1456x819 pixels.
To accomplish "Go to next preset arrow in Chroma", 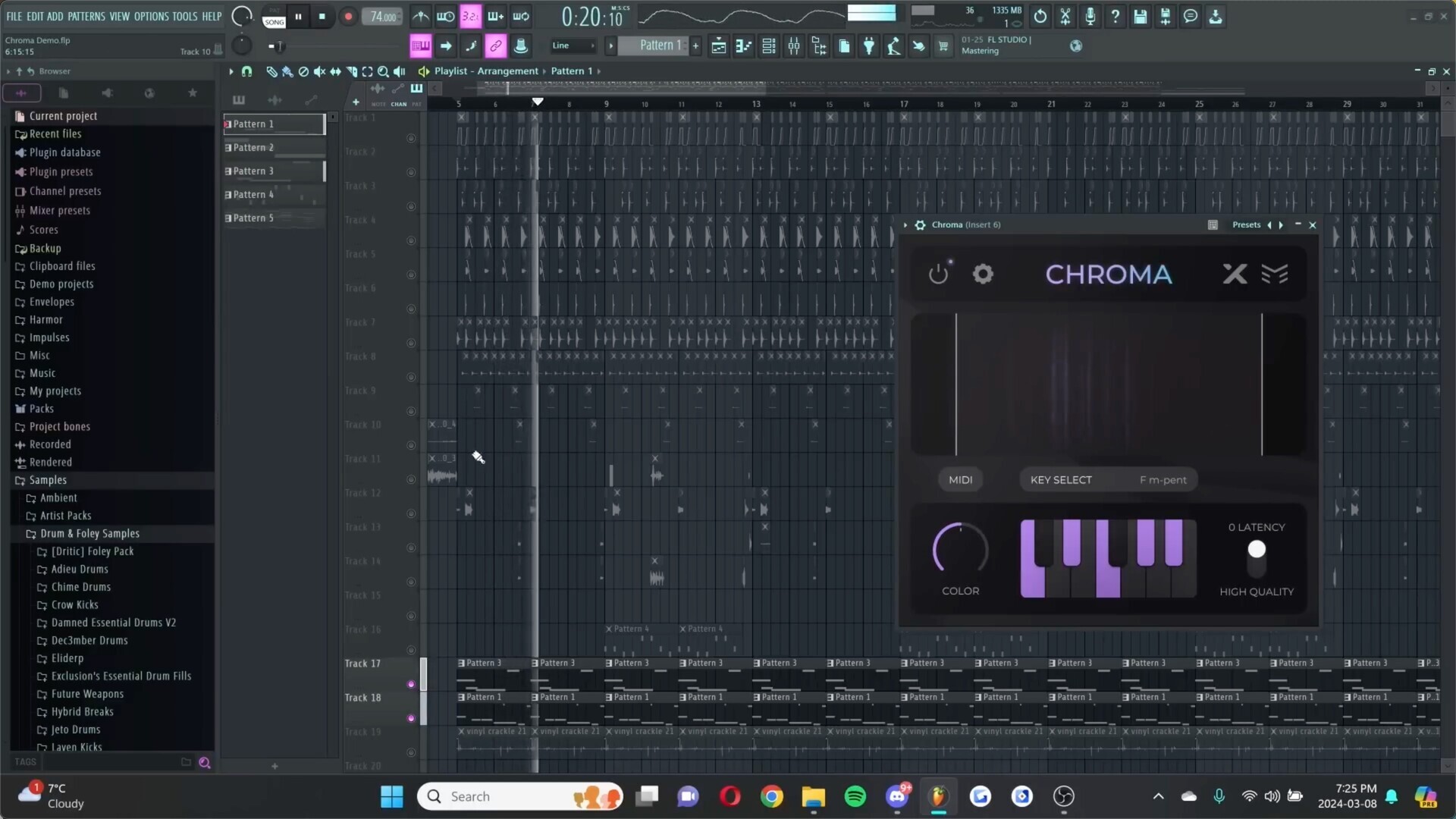I will click(1281, 225).
